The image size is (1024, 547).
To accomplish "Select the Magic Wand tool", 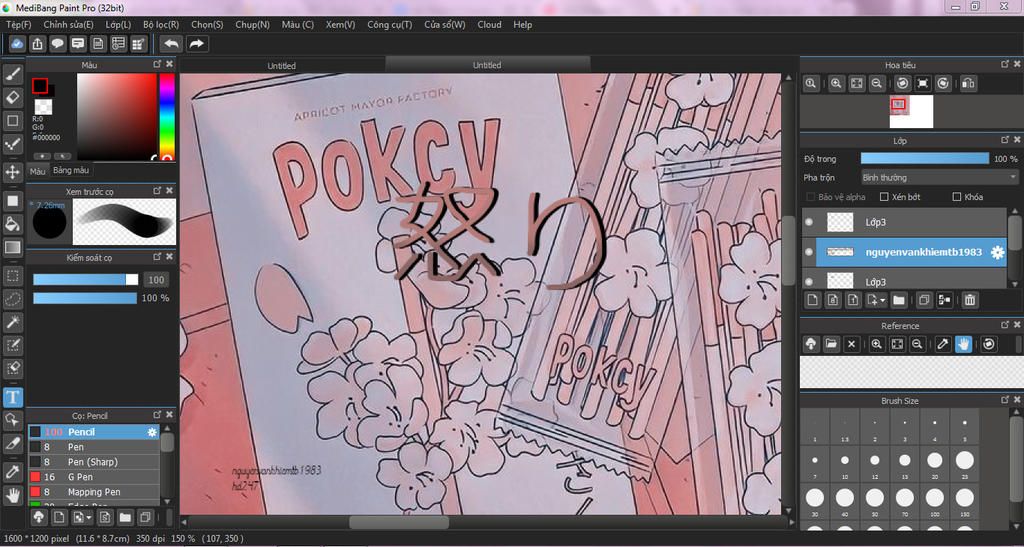I will click(x=12, y=322).
